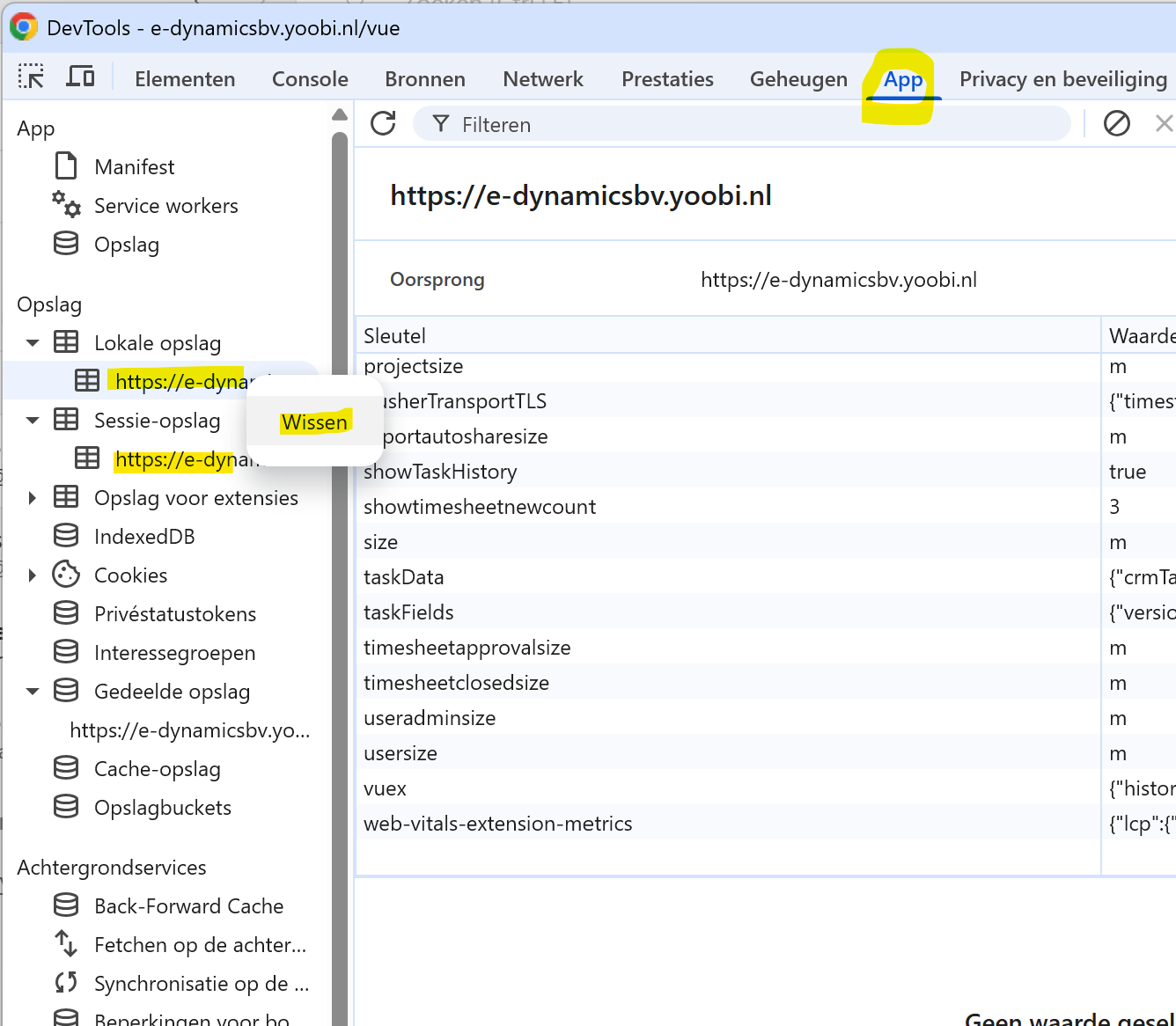The width and height of the screenshot is (1176, 1026).
Task: Expand Opslag voor extensies node
Action: coord(33,498)
